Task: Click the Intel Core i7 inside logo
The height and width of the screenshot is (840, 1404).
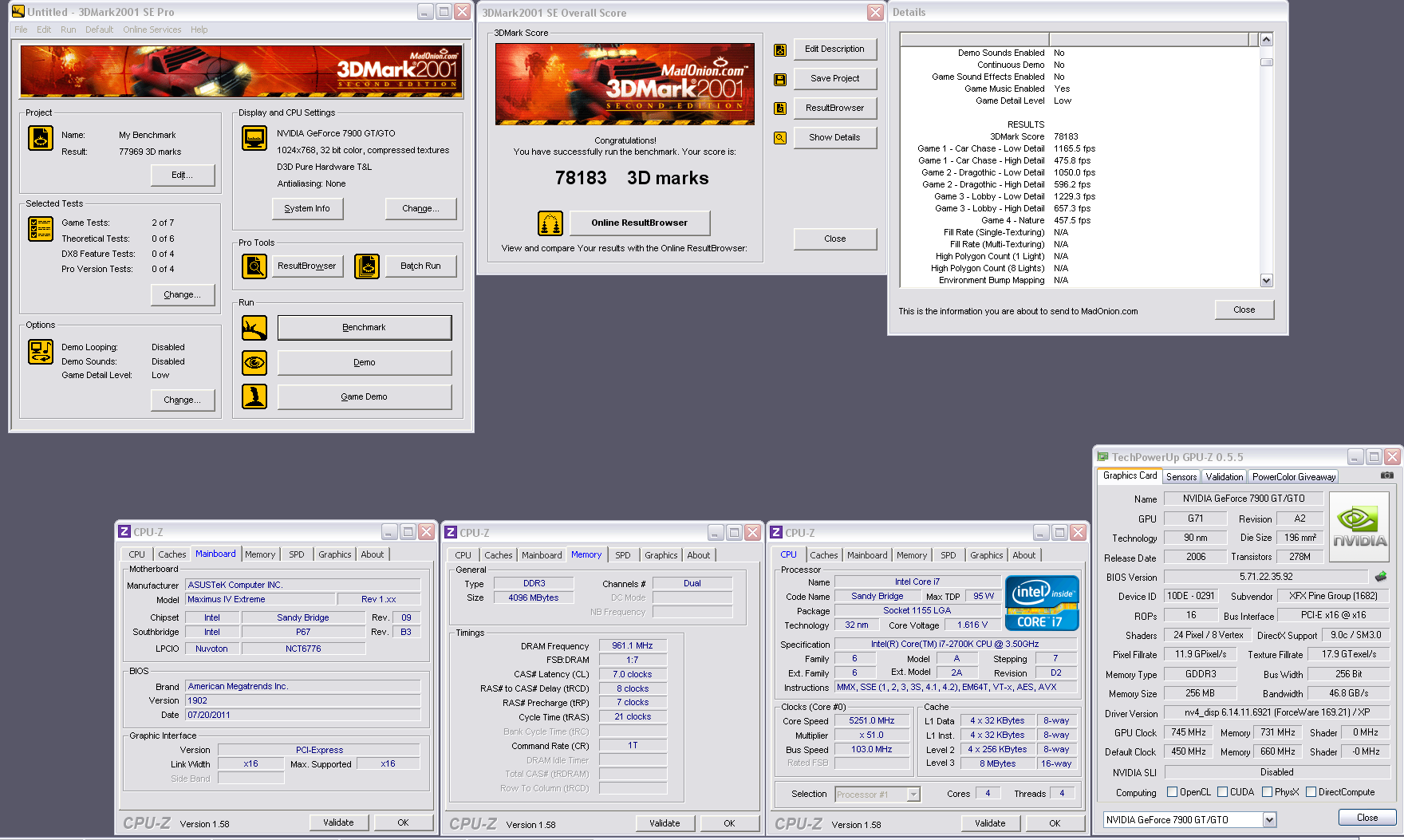Action: pyautogui.click(x=1042, y=603)
